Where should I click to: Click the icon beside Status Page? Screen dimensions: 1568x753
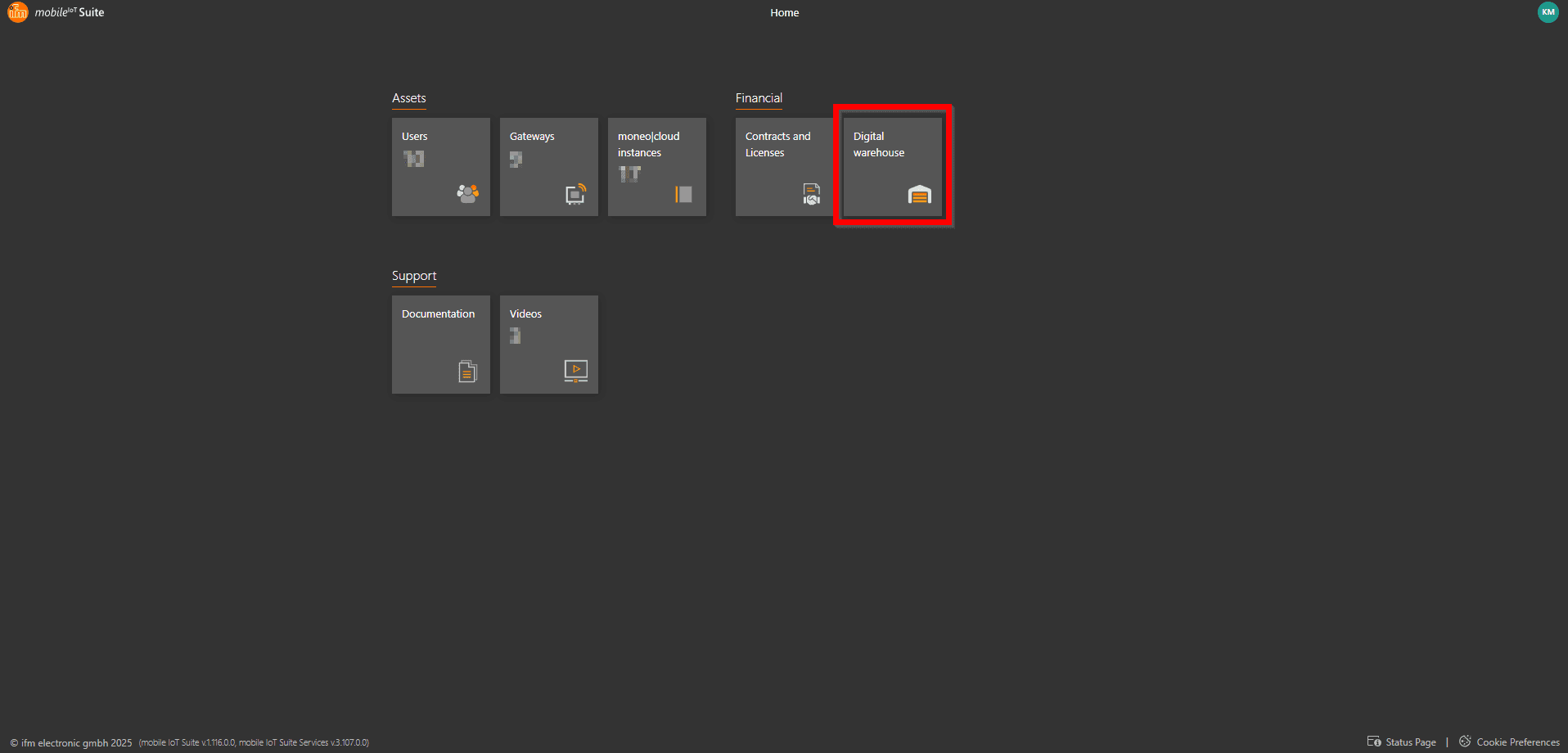point(1373,742)
